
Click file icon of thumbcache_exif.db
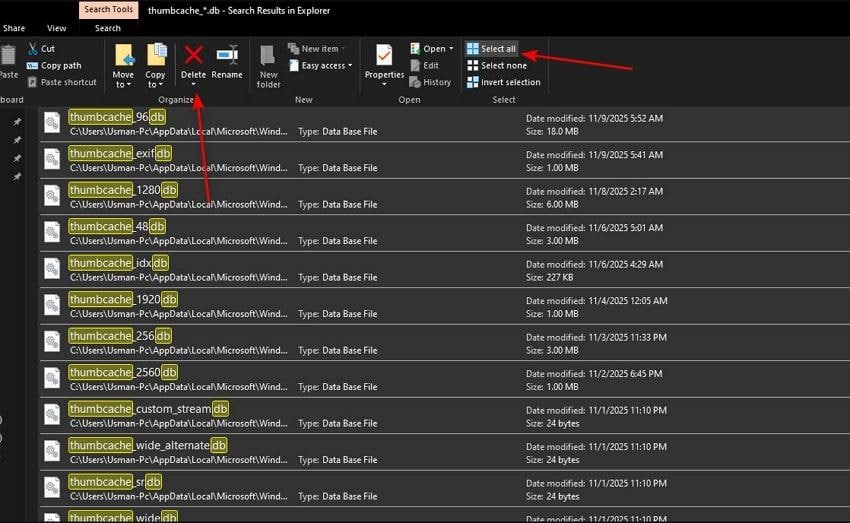point(52,159)
